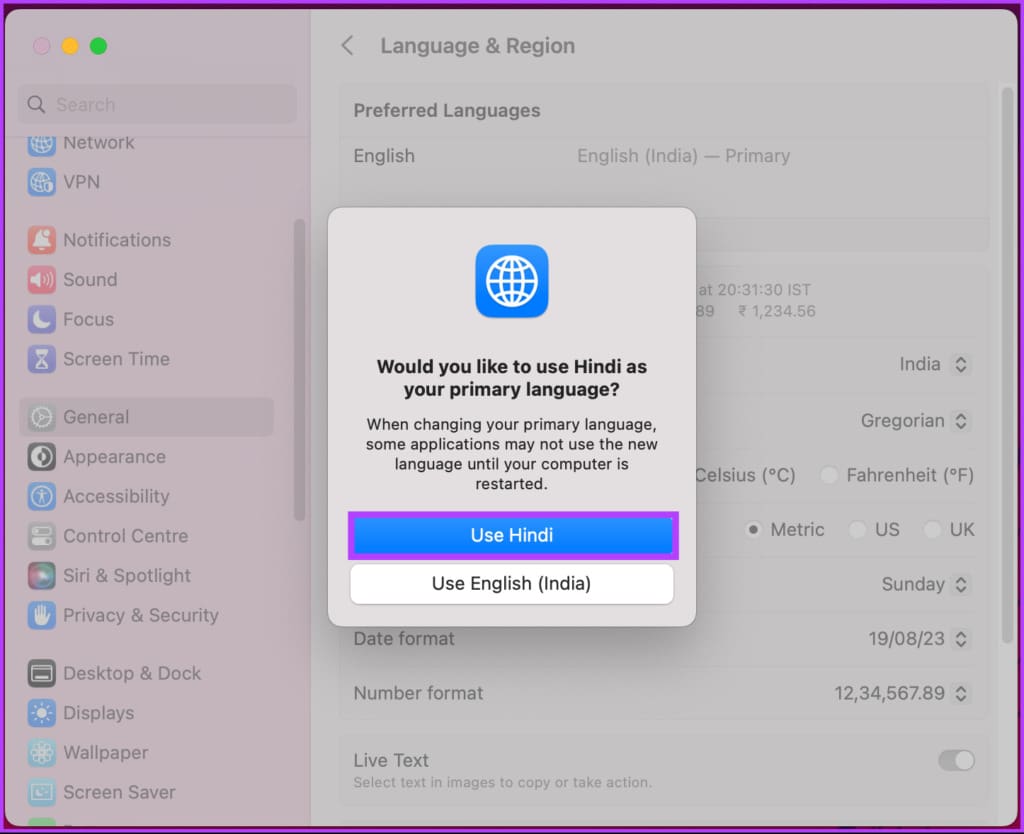1024x834 pixels.
Task: Click the magnifying glass search icon
Action: tap(37, 104)
